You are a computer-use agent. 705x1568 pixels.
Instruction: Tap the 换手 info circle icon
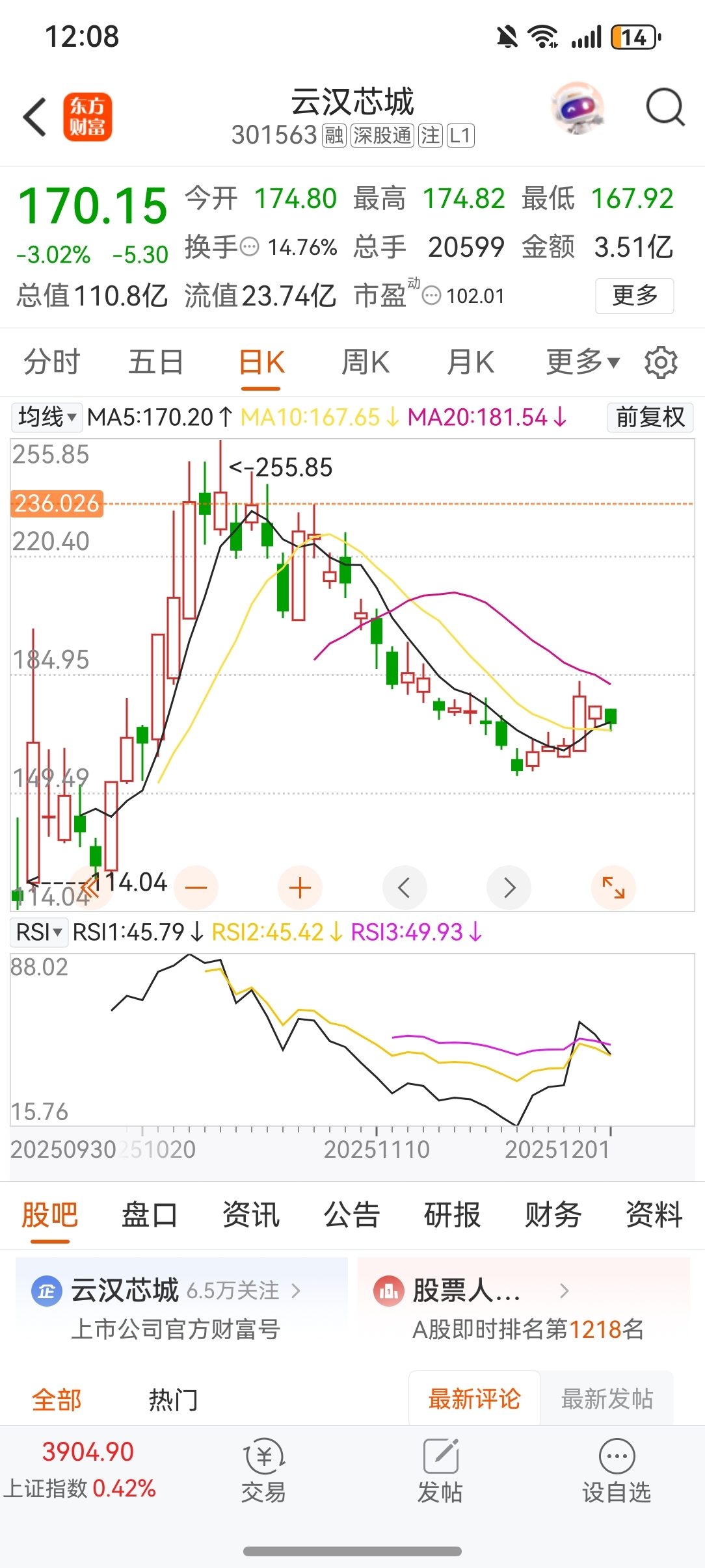click(x=250, y=247)
